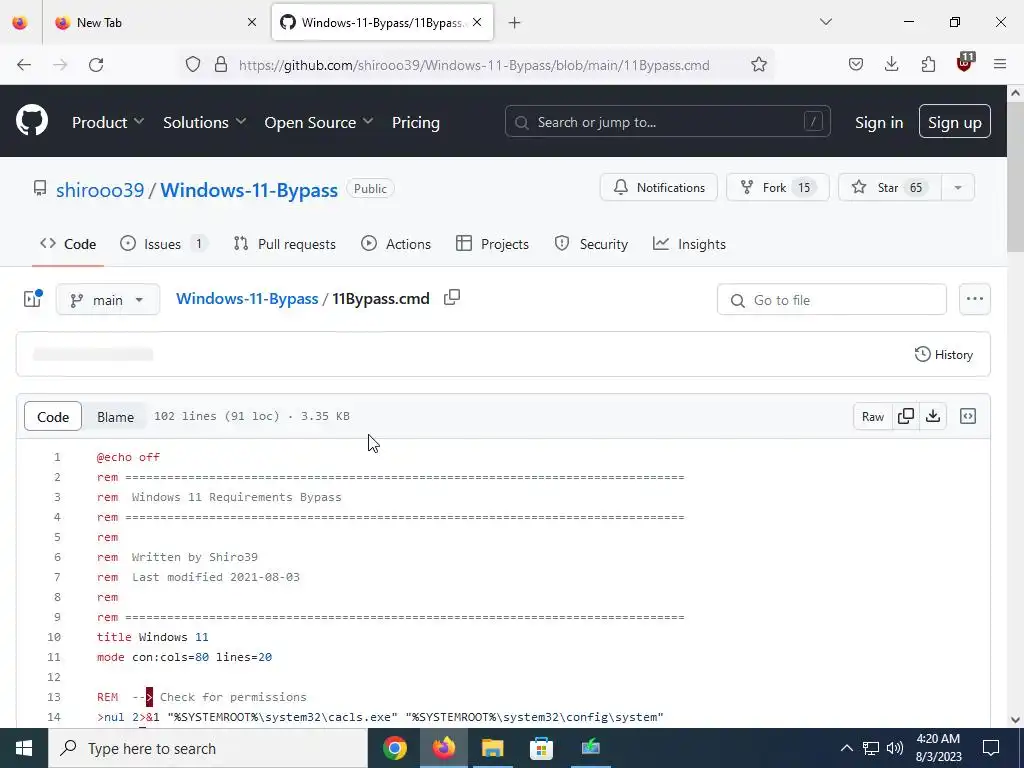Image resolution: width=1024 pixels, height=768 pixels.
Task: Open the notification center icon
Action: (x=991, y=748)
